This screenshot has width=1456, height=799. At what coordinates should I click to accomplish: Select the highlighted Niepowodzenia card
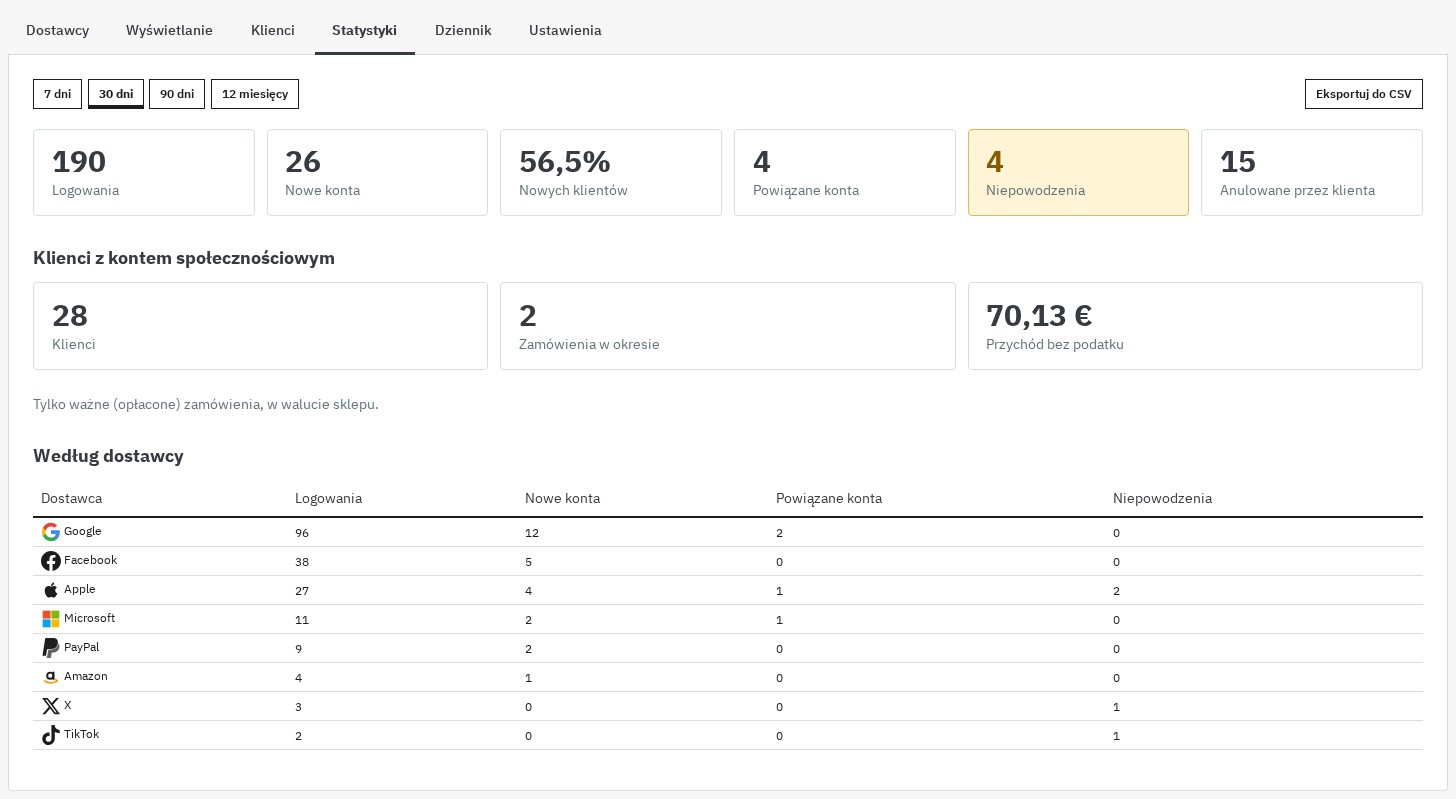coord(1078,172)
